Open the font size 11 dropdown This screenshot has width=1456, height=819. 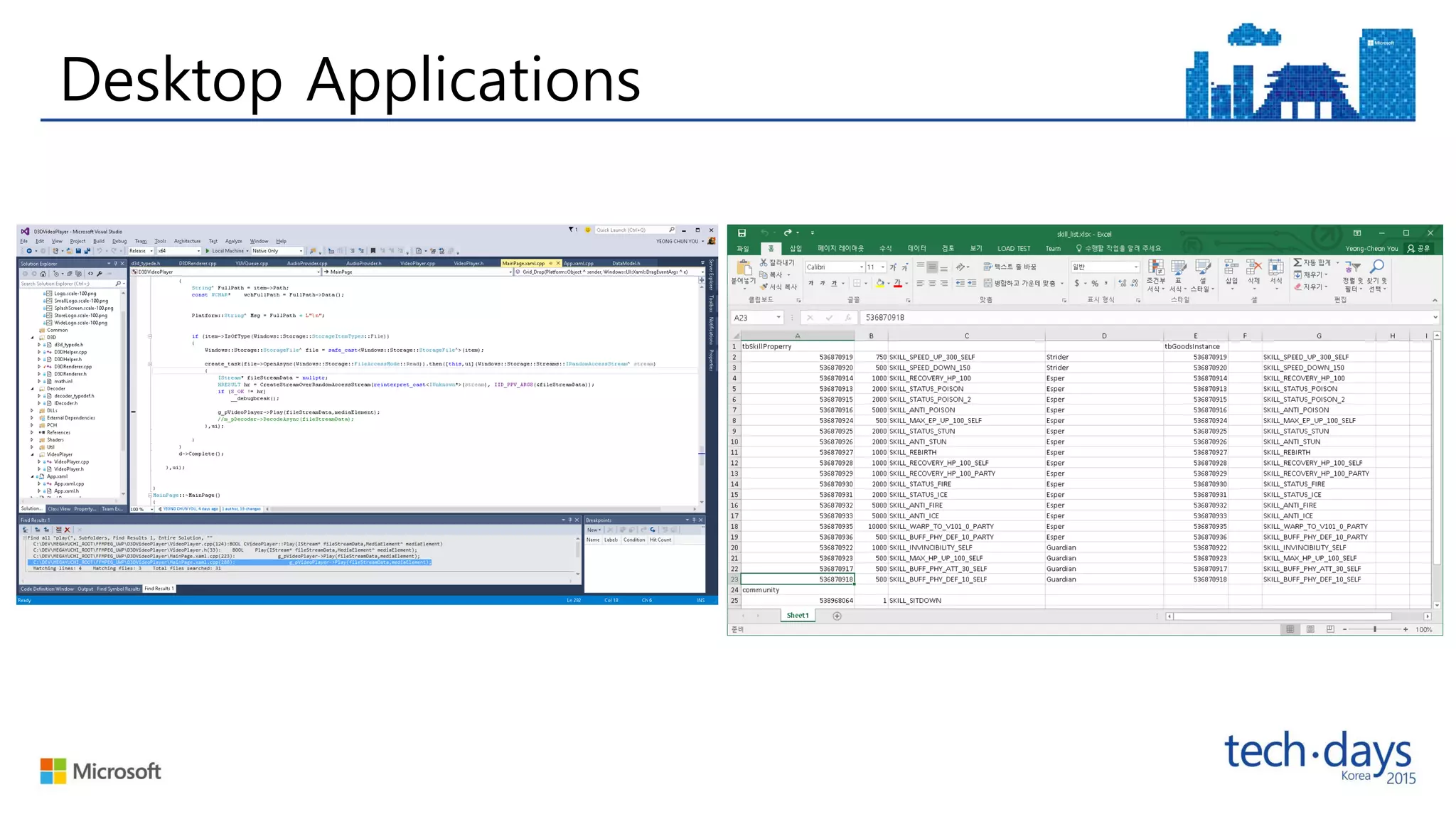click(x=883, y=267)
